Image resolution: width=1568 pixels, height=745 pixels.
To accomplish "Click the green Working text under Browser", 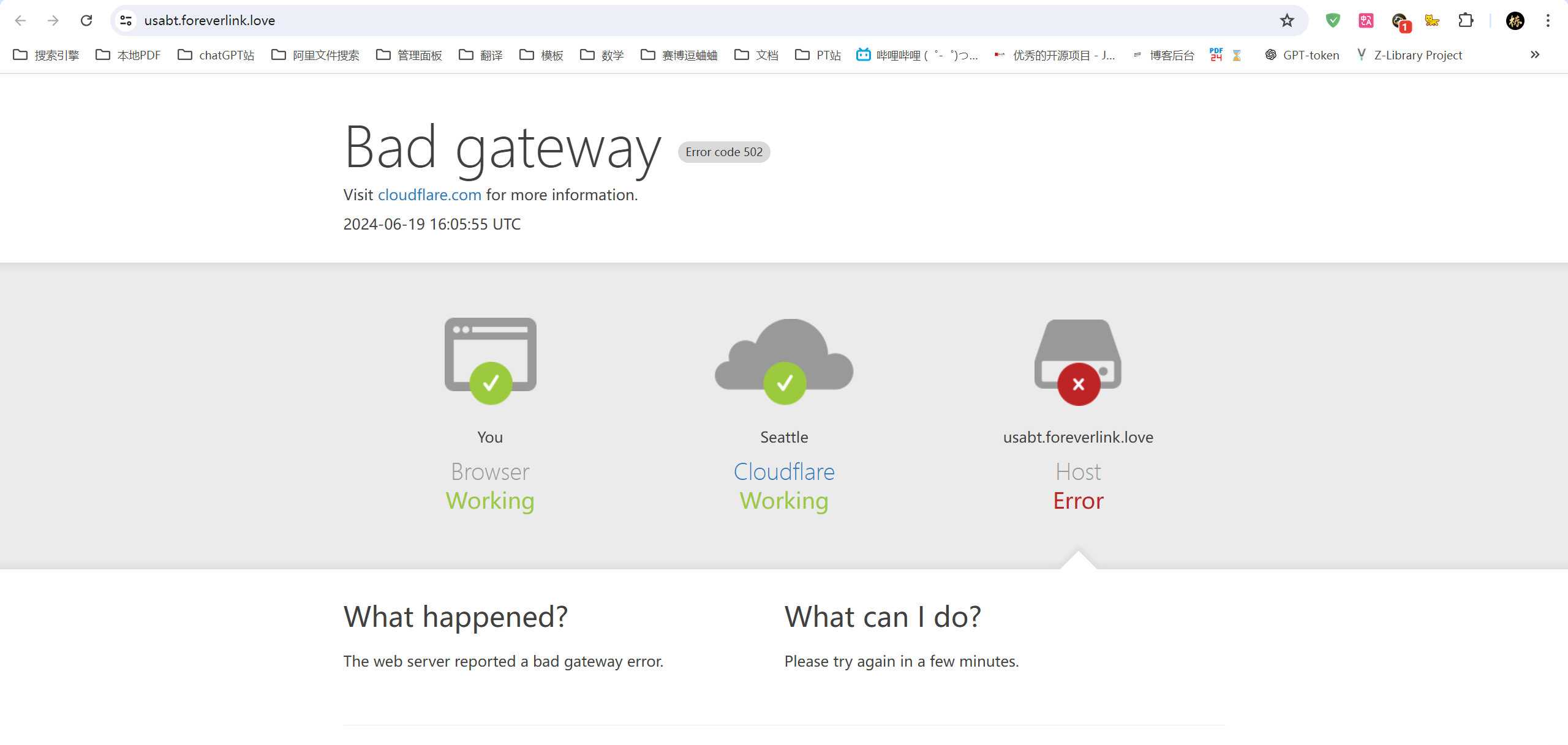I will click(x=490, y=501).
